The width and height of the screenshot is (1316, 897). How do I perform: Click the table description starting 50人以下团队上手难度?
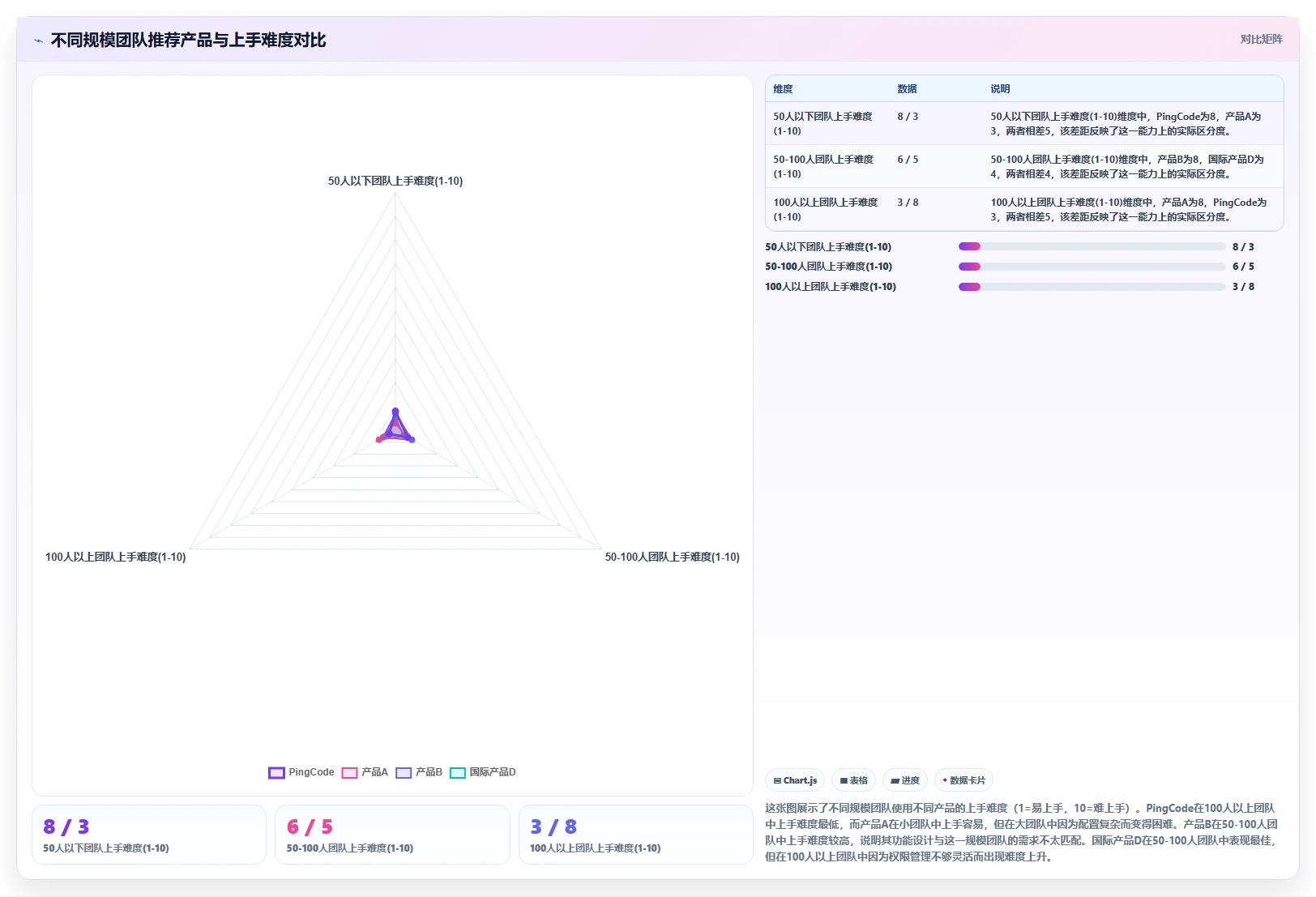pyautogui.click(x=1126, y=123)
